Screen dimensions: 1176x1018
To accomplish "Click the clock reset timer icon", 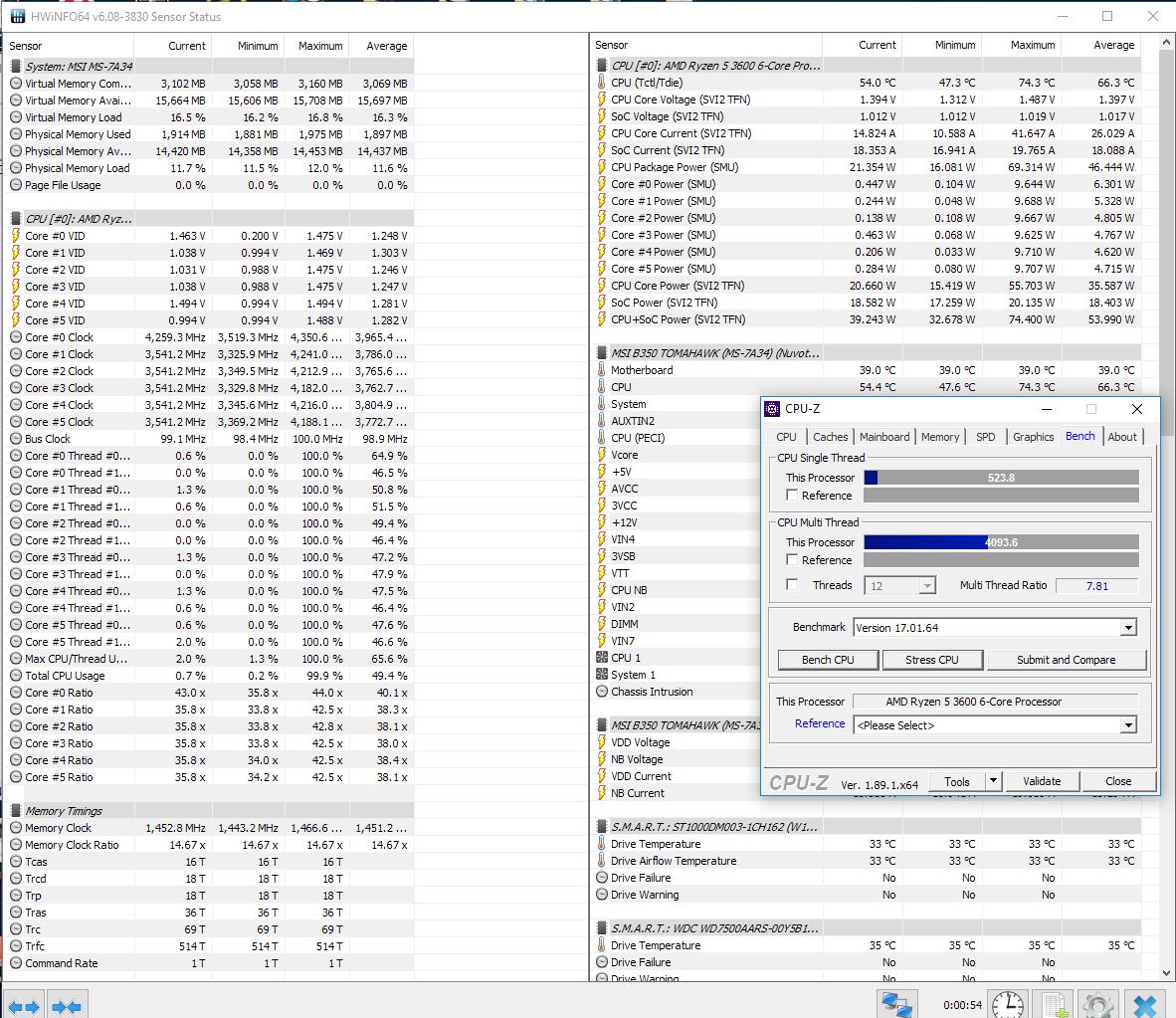I will (x=1007, y=1004).
